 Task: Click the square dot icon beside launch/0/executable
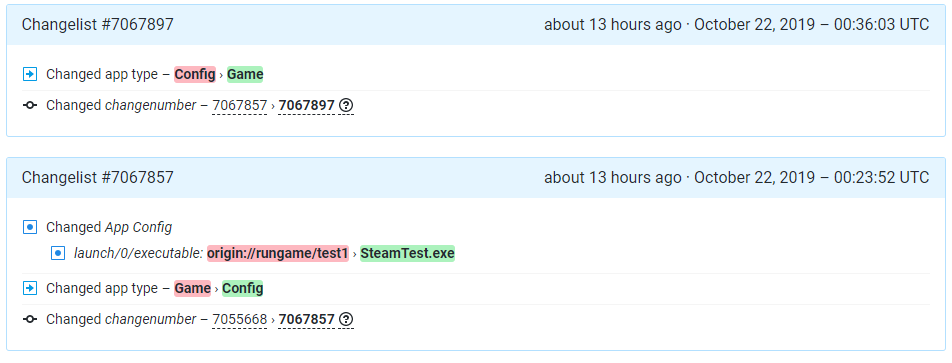(58, 253)
